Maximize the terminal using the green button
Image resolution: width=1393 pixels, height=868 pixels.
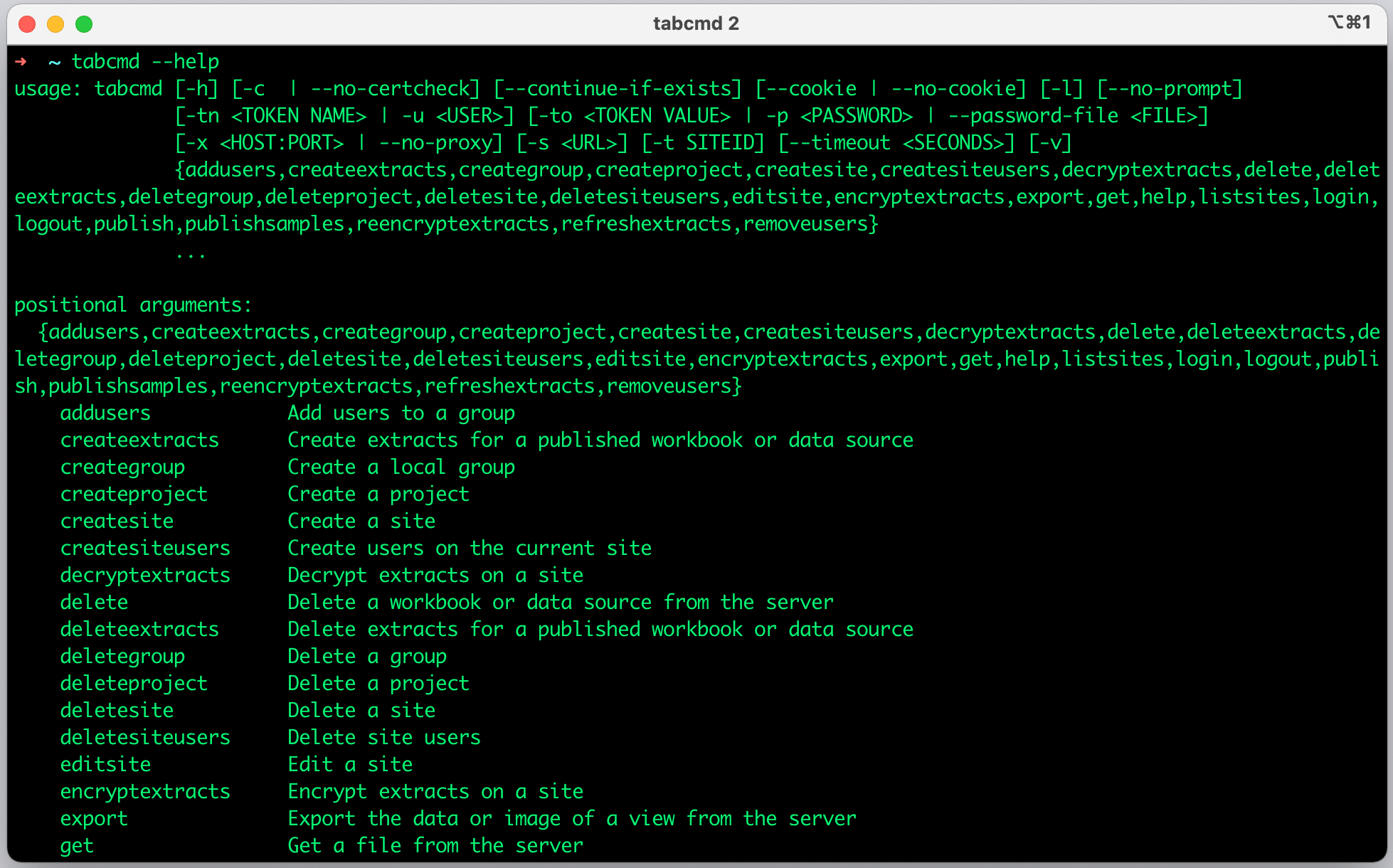84,24
